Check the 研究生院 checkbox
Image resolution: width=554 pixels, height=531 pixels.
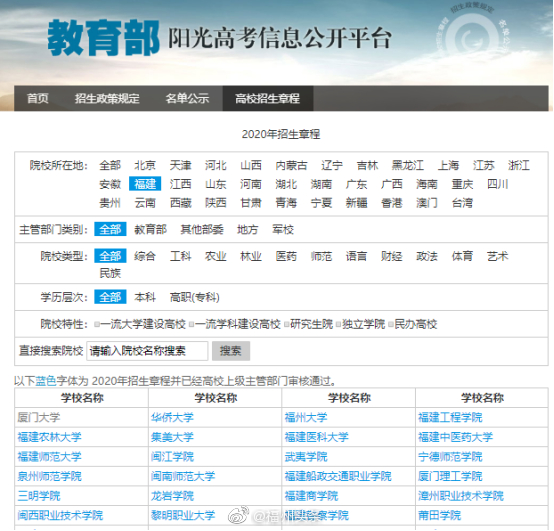[287, 324]
